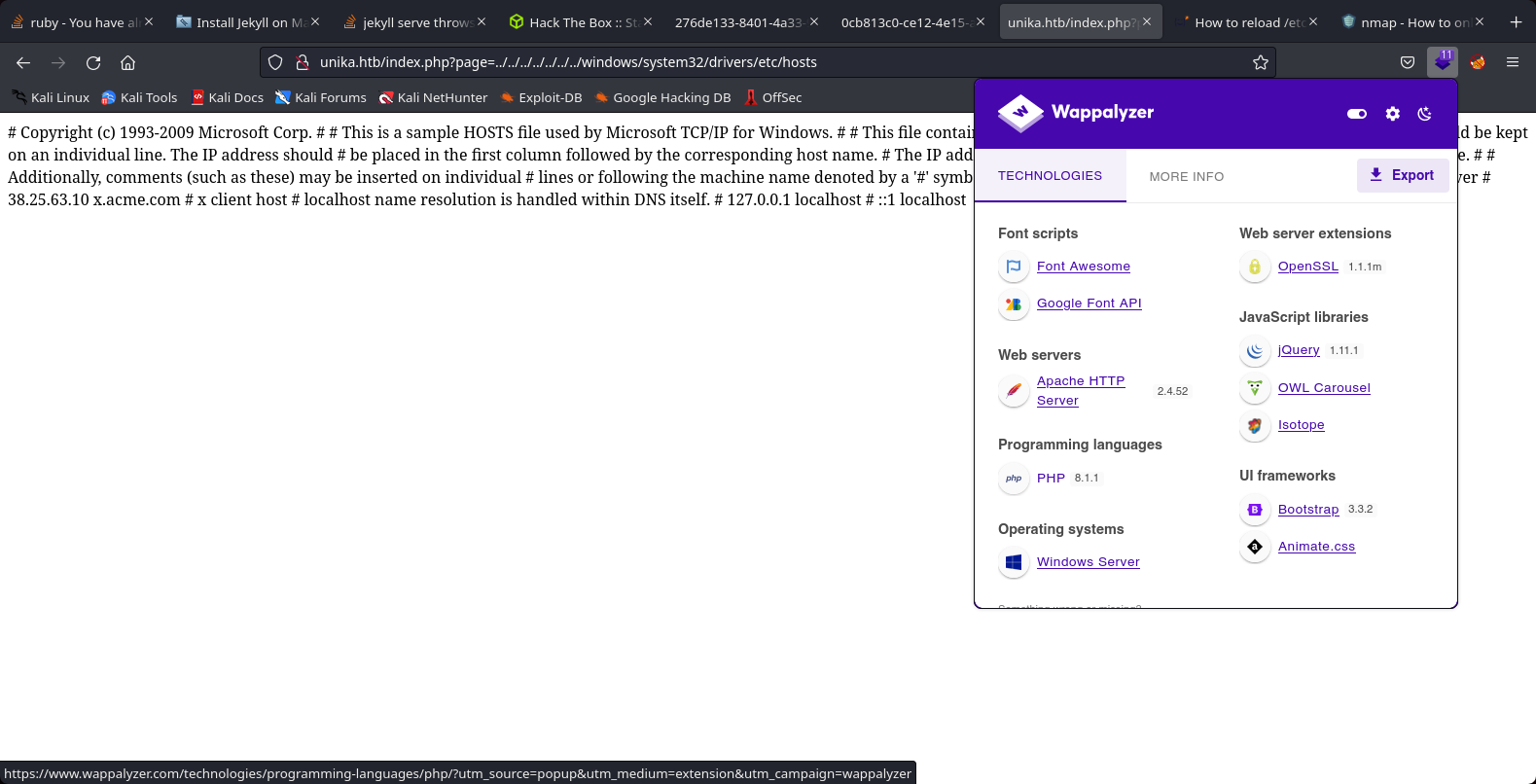The image size is (1536, 784).
Task: Open the Windows Server link
Action: coord(1089,562)
